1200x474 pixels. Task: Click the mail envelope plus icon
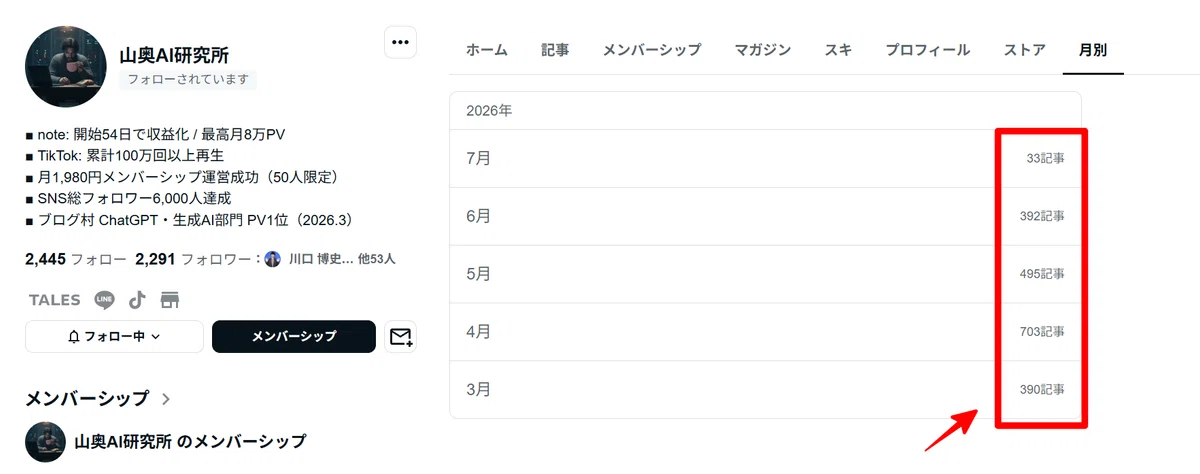(401, 337)
